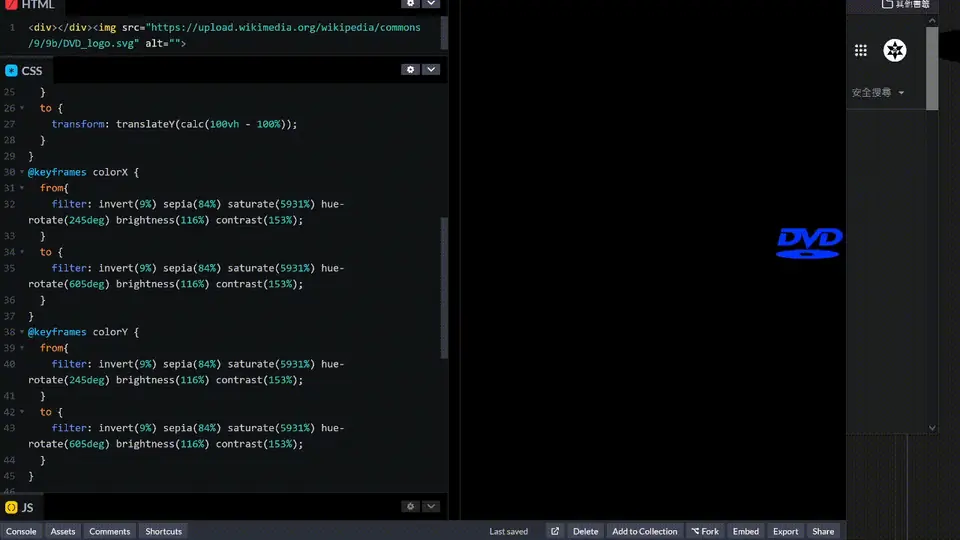The image size is (960, 540).
Task: Open the Comments tab
Action: coord(110,531)
